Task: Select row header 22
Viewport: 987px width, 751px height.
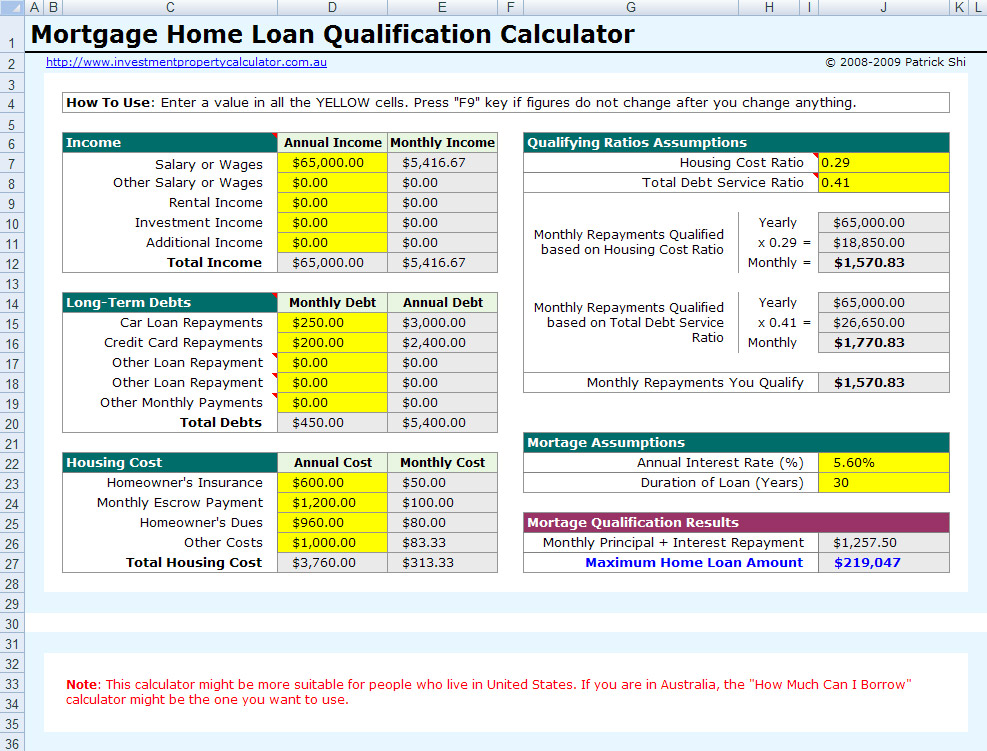Action: (12, 464)
